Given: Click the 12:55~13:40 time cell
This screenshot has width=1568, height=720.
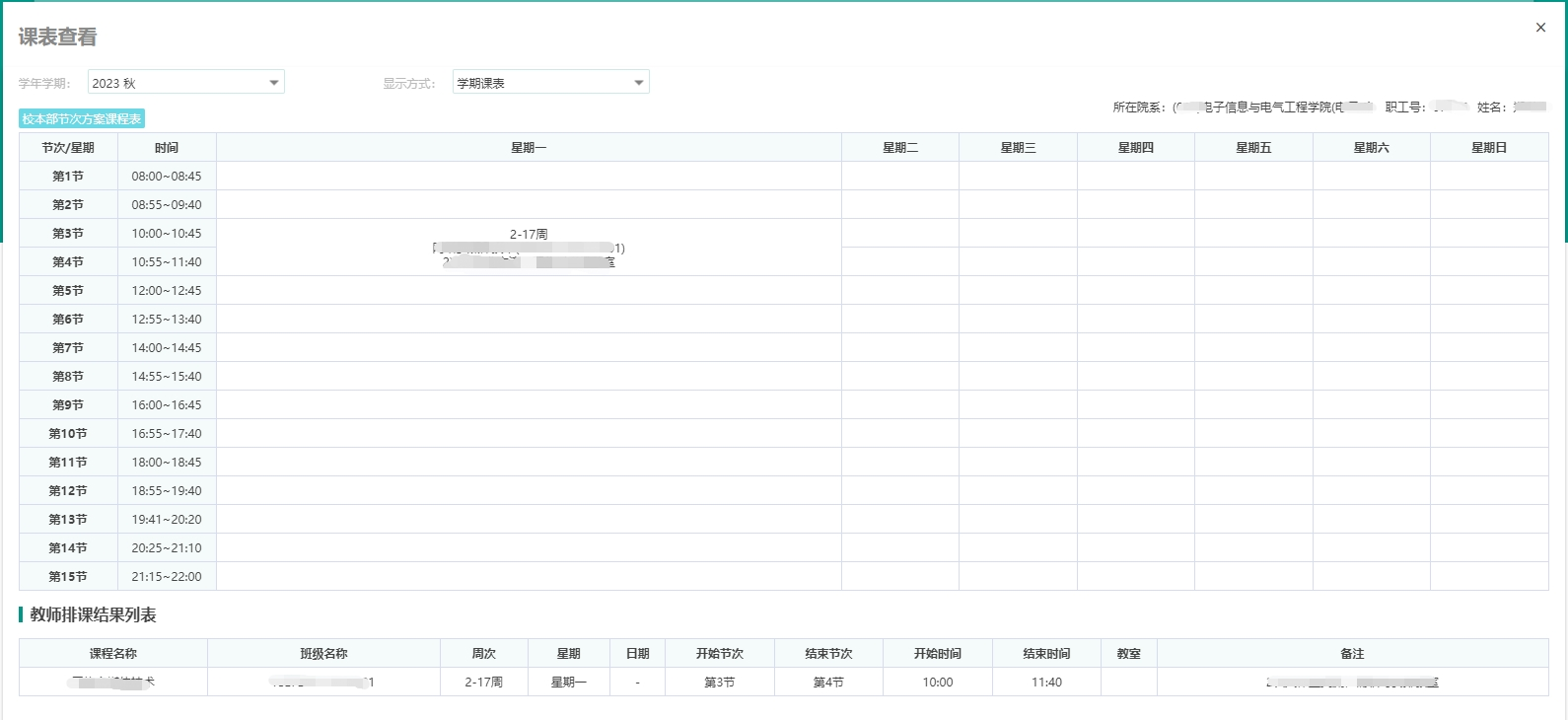Looking at the screenshot, I should click(167, 319).
